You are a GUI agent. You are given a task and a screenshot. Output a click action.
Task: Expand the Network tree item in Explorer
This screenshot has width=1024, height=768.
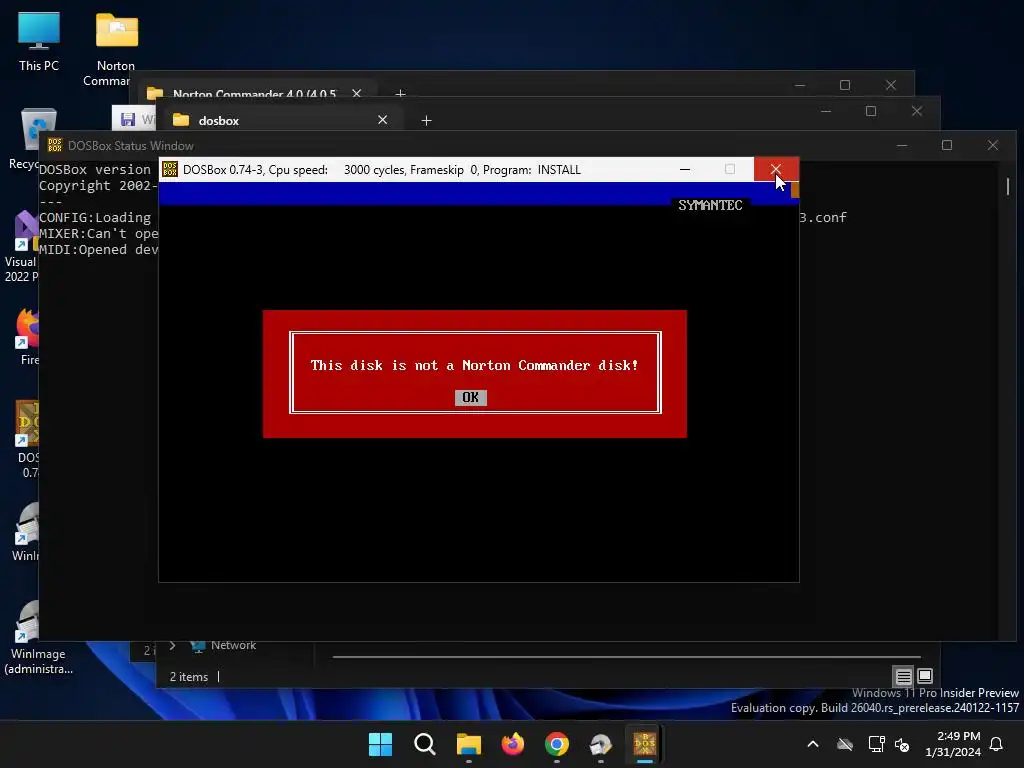click(172, 645)
